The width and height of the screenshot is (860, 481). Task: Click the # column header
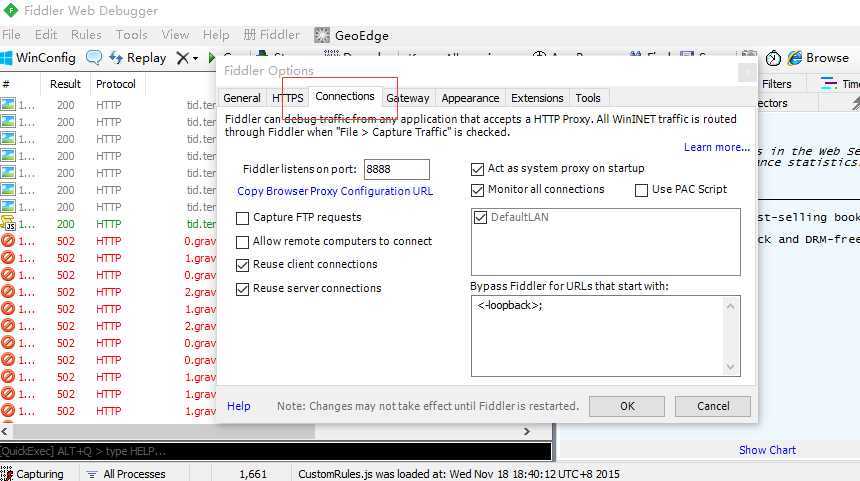[20, 84]
